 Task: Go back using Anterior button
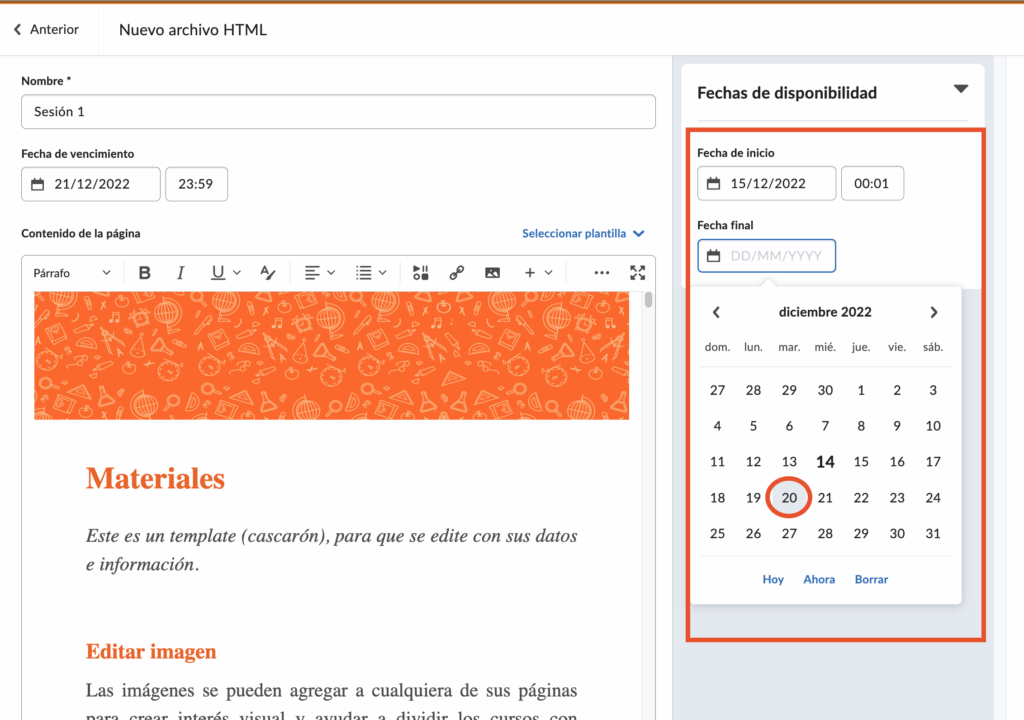click(46, 30)
